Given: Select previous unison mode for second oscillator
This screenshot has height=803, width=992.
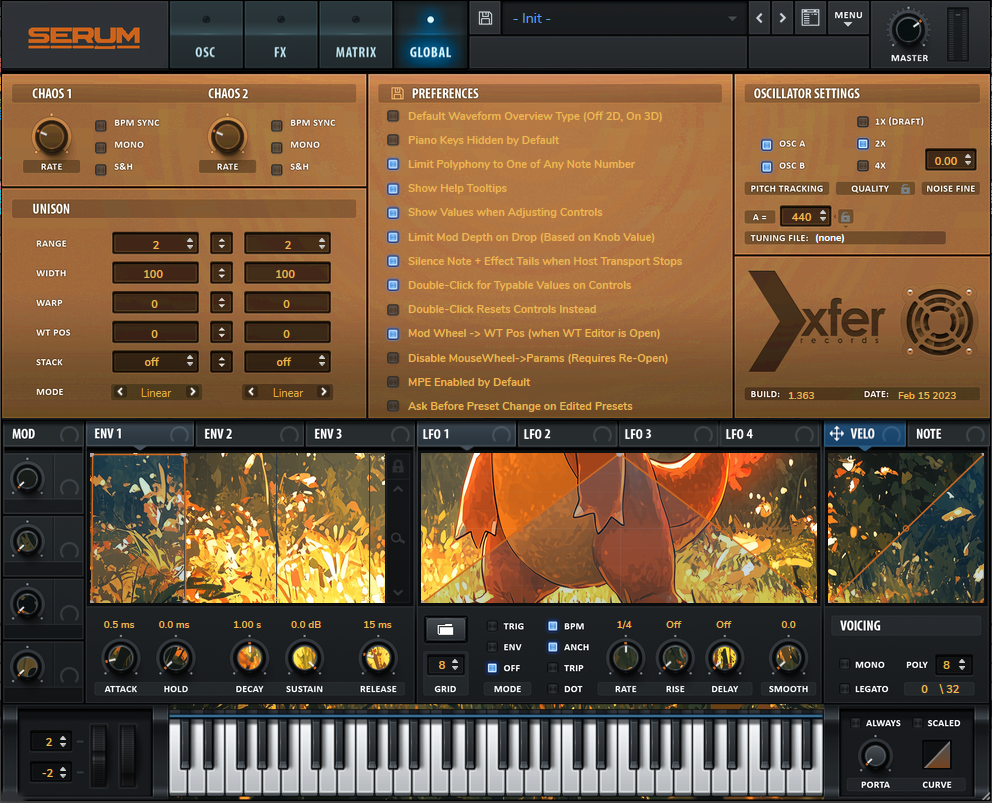Looking at the screenshot, I should (251, 392).
